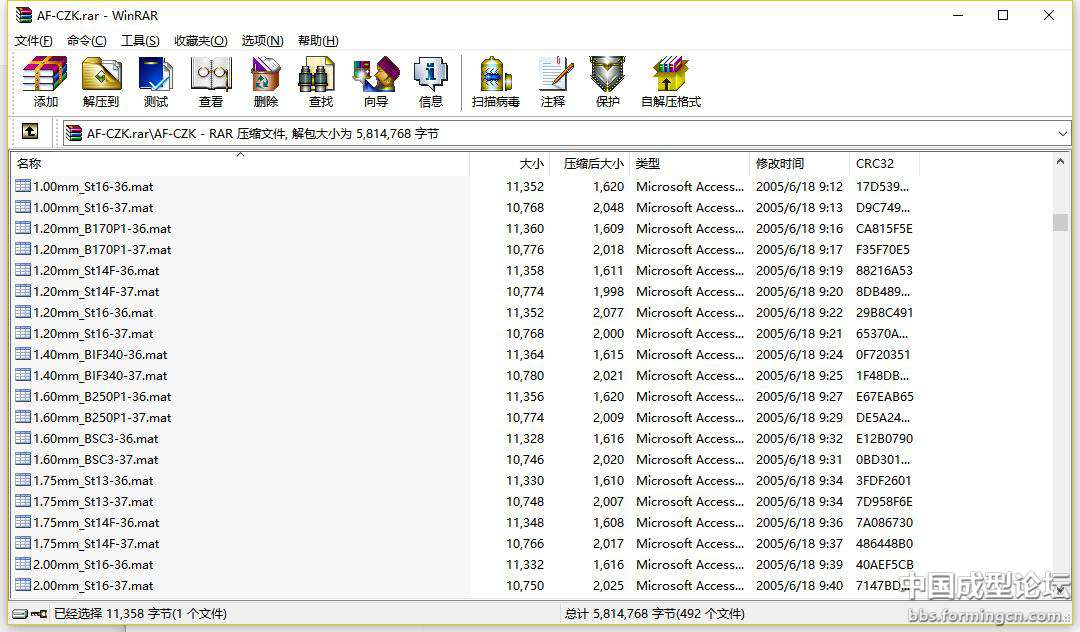The image size is (1080, 632).
Task: Show archive 信息 (Info) icon
Action: pos(430,82)
